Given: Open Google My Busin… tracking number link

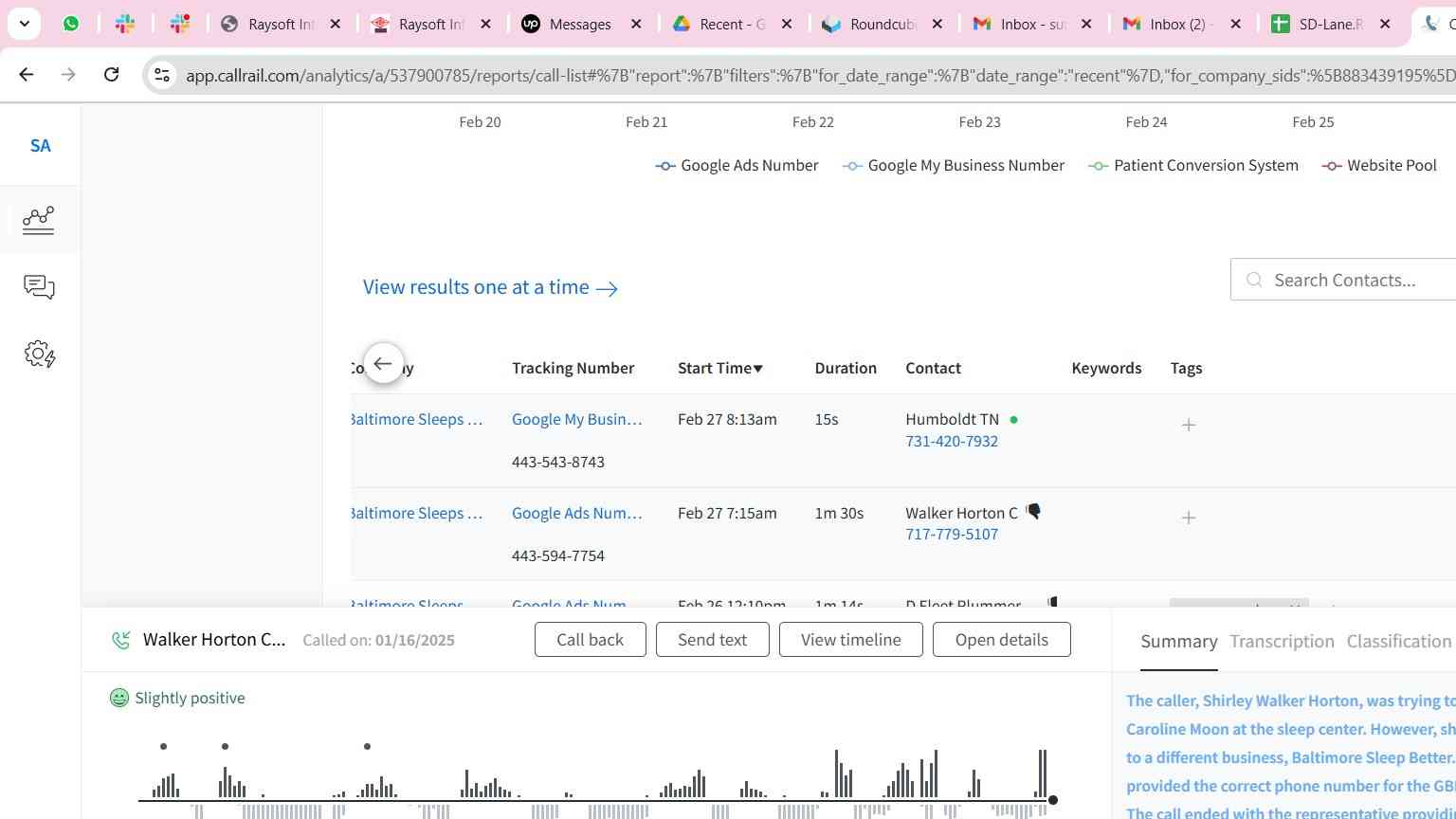Looking at the screenshot, I should (x=576, y=419).
